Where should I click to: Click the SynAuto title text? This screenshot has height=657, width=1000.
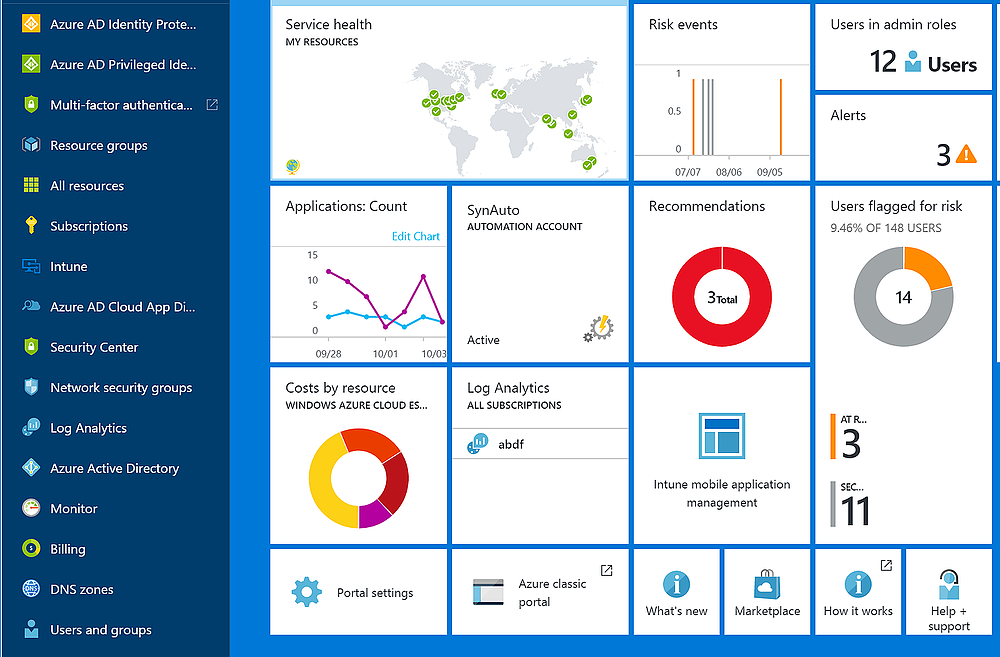tap(493, 210)
